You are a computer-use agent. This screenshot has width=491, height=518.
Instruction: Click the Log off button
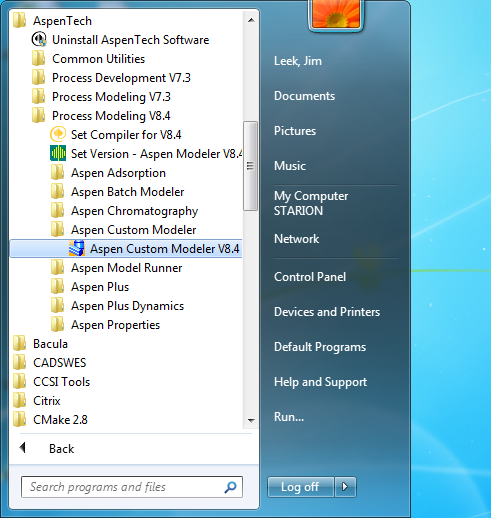pos(300,487)
